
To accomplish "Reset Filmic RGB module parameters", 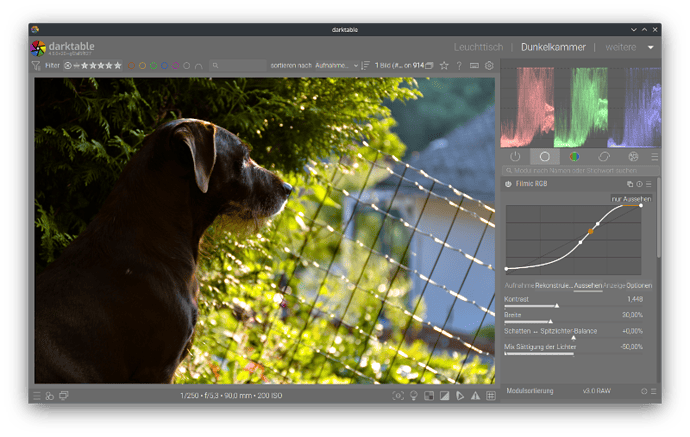I will 639,184.
